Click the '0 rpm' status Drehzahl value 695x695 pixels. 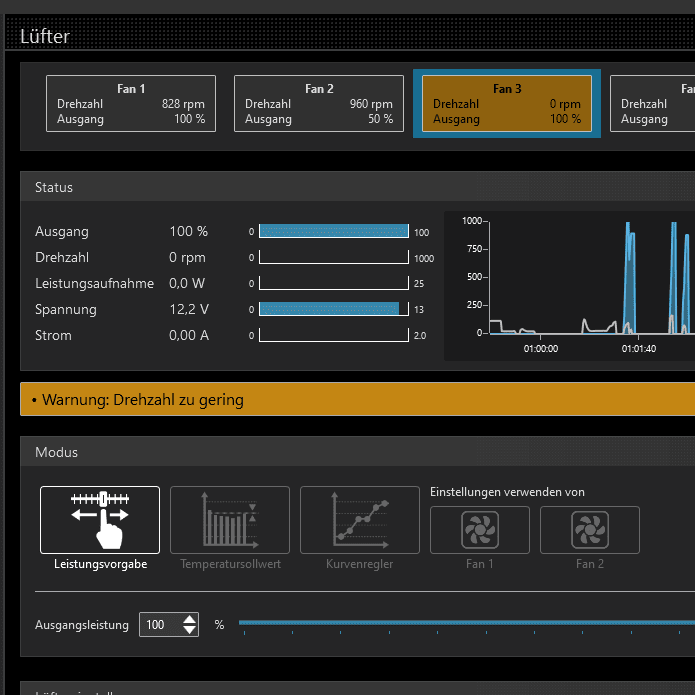coord(187,257)
